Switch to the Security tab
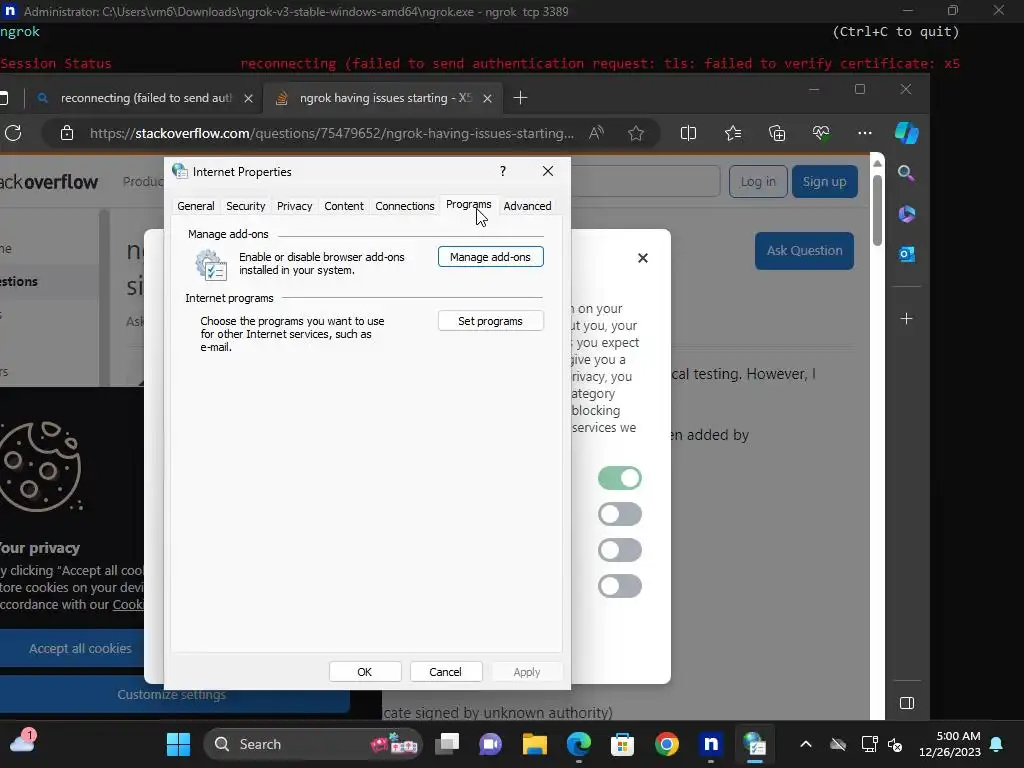Screen dimensions: 1024x768 (x=246, y=206)
